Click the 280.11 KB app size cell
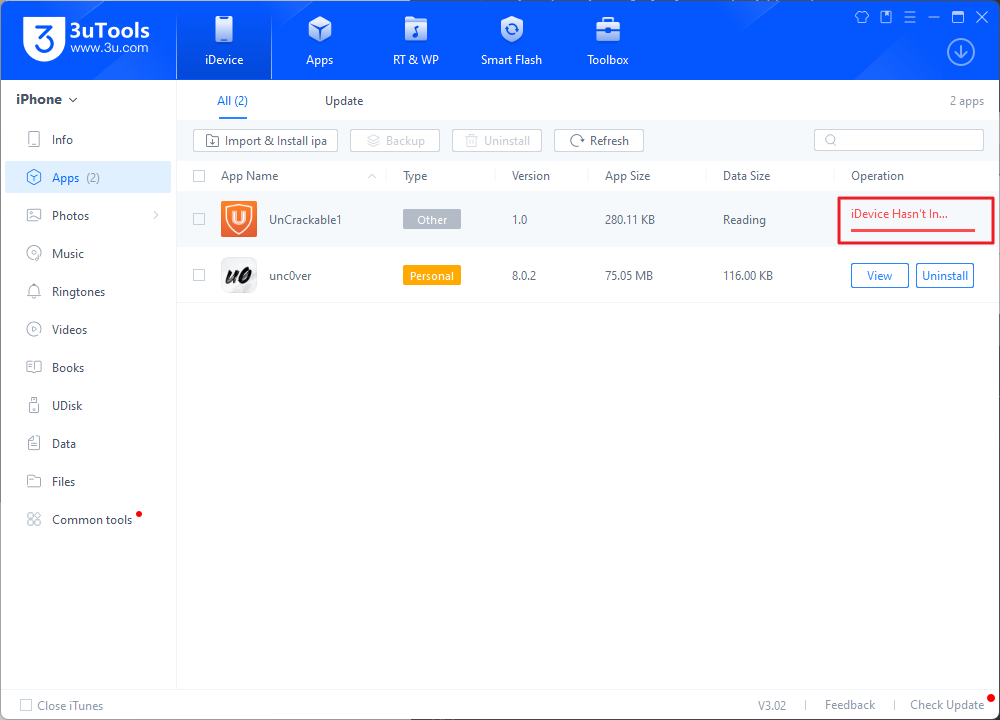Image resolution: width=1000 pixels, height=720 pixels. tap(630, 219)
